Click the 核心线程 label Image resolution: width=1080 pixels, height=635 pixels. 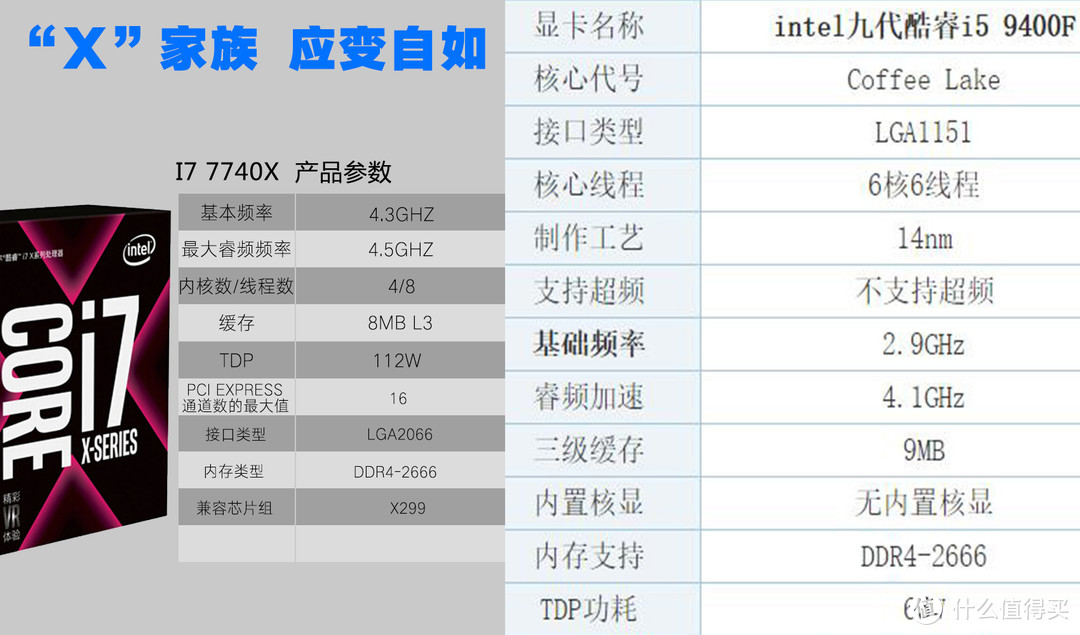(x=589, y=185)
